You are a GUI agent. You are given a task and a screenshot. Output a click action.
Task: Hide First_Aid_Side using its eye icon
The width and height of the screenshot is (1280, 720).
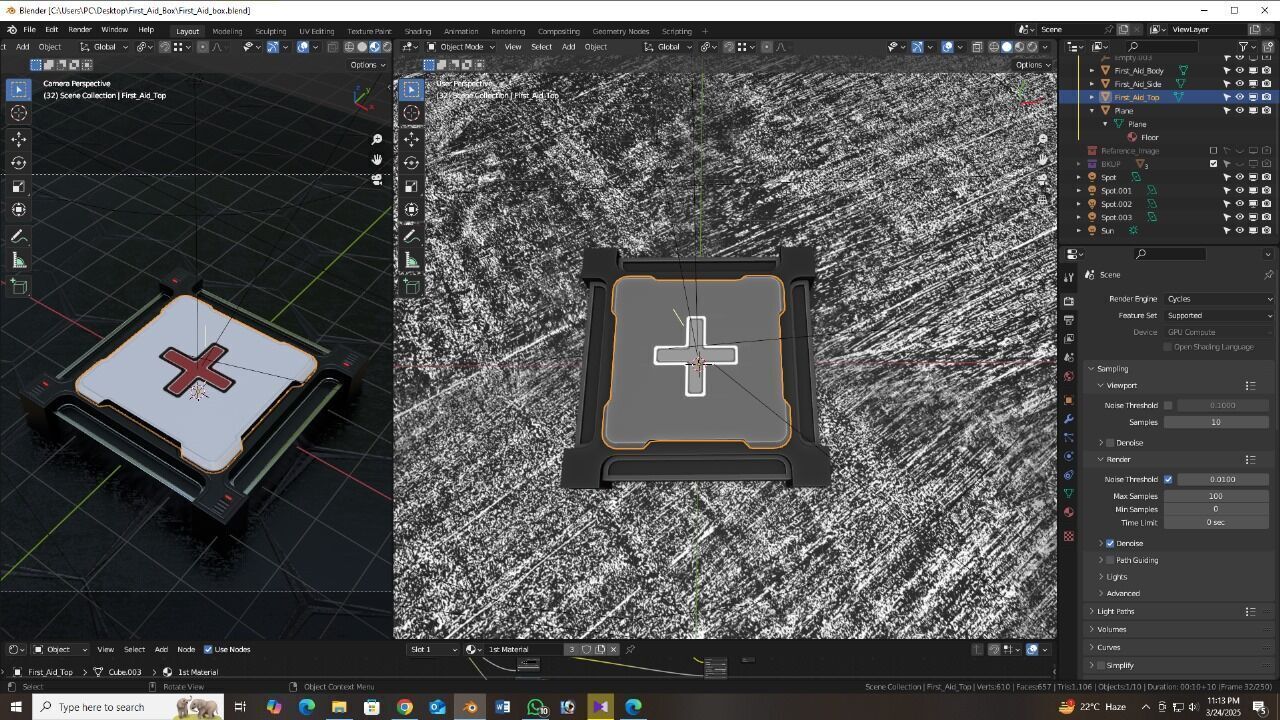pos(1240,84)
